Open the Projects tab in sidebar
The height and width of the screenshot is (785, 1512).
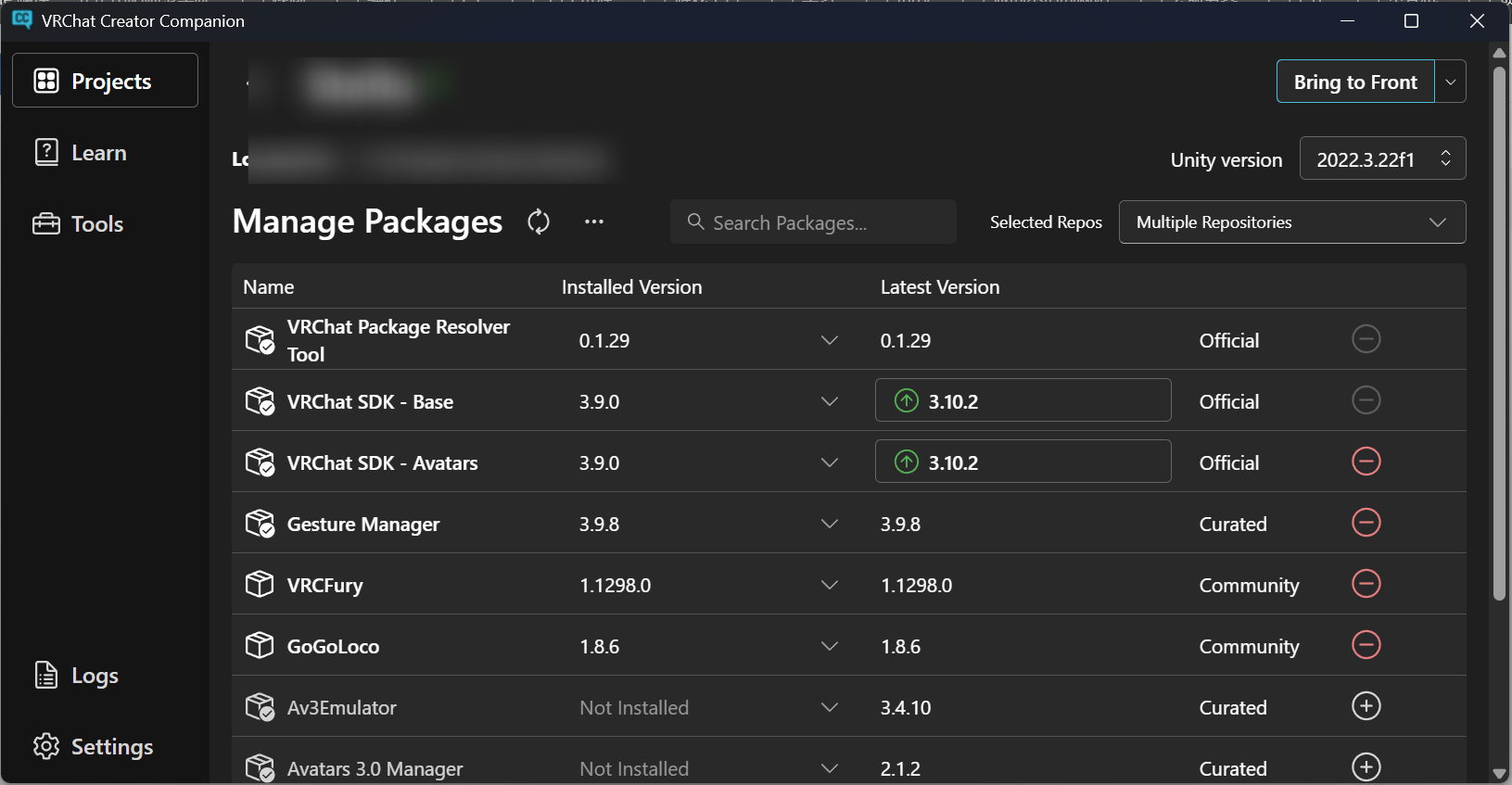[x=106, y=81]
